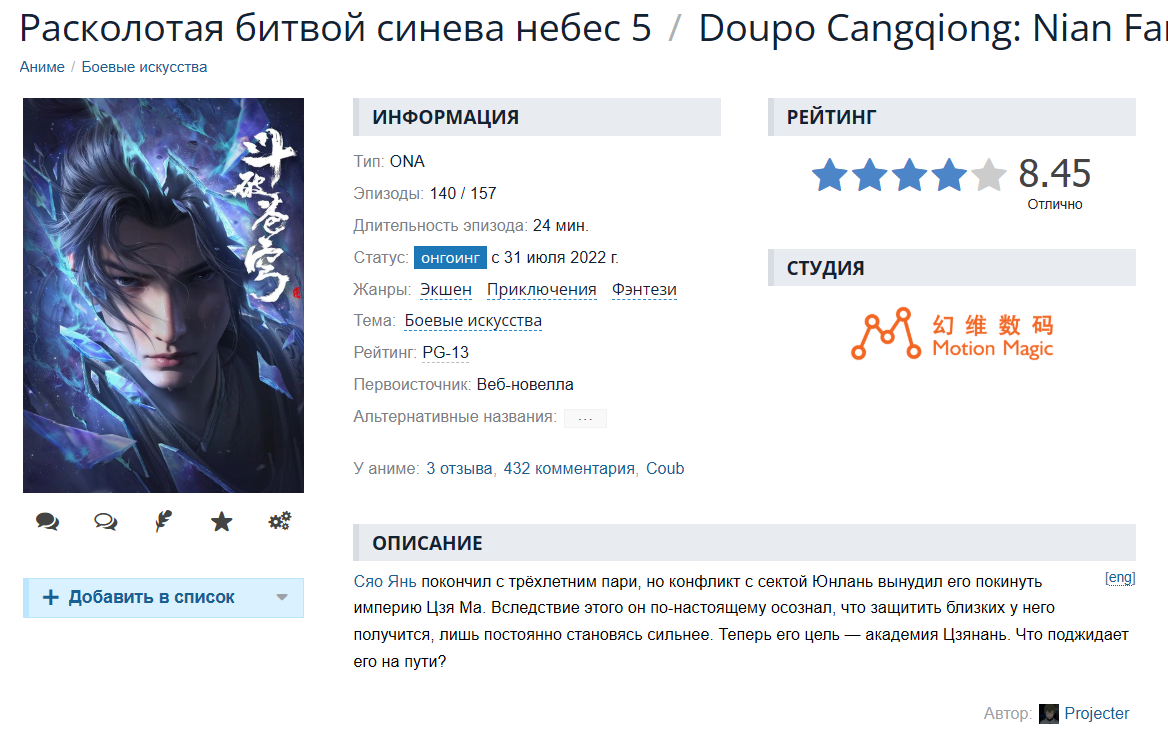Switch description to English via eng

[x=1120, y=577]
